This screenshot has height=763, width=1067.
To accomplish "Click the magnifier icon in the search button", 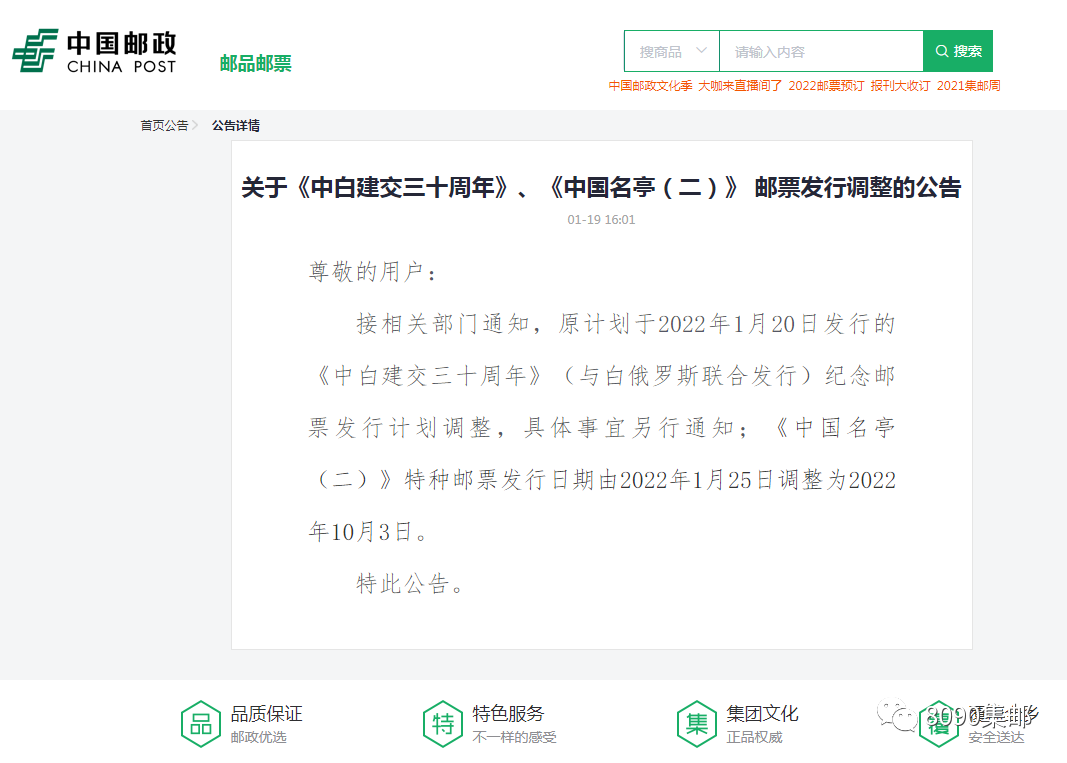I will tap(942, 51).
